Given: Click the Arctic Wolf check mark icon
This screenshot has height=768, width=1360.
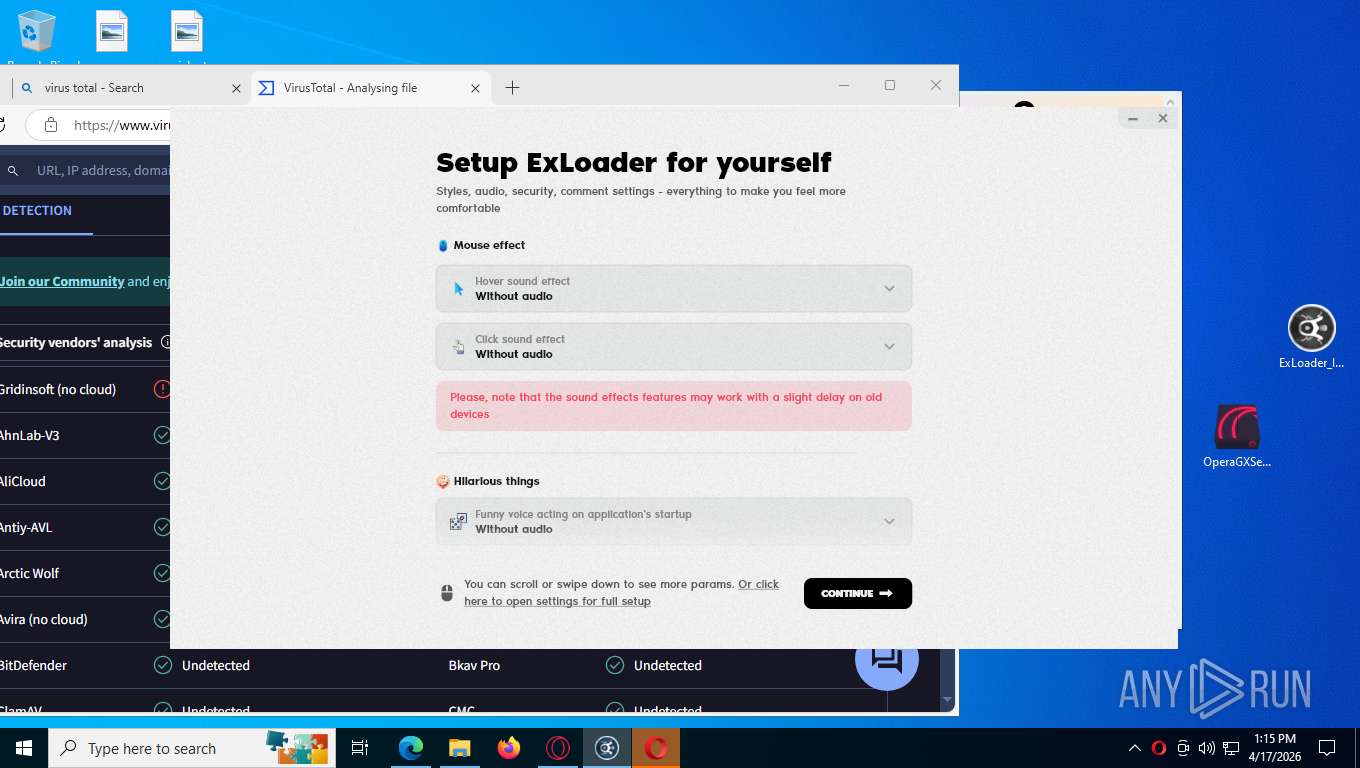Looking at the screenshot, I should [162, 573].
